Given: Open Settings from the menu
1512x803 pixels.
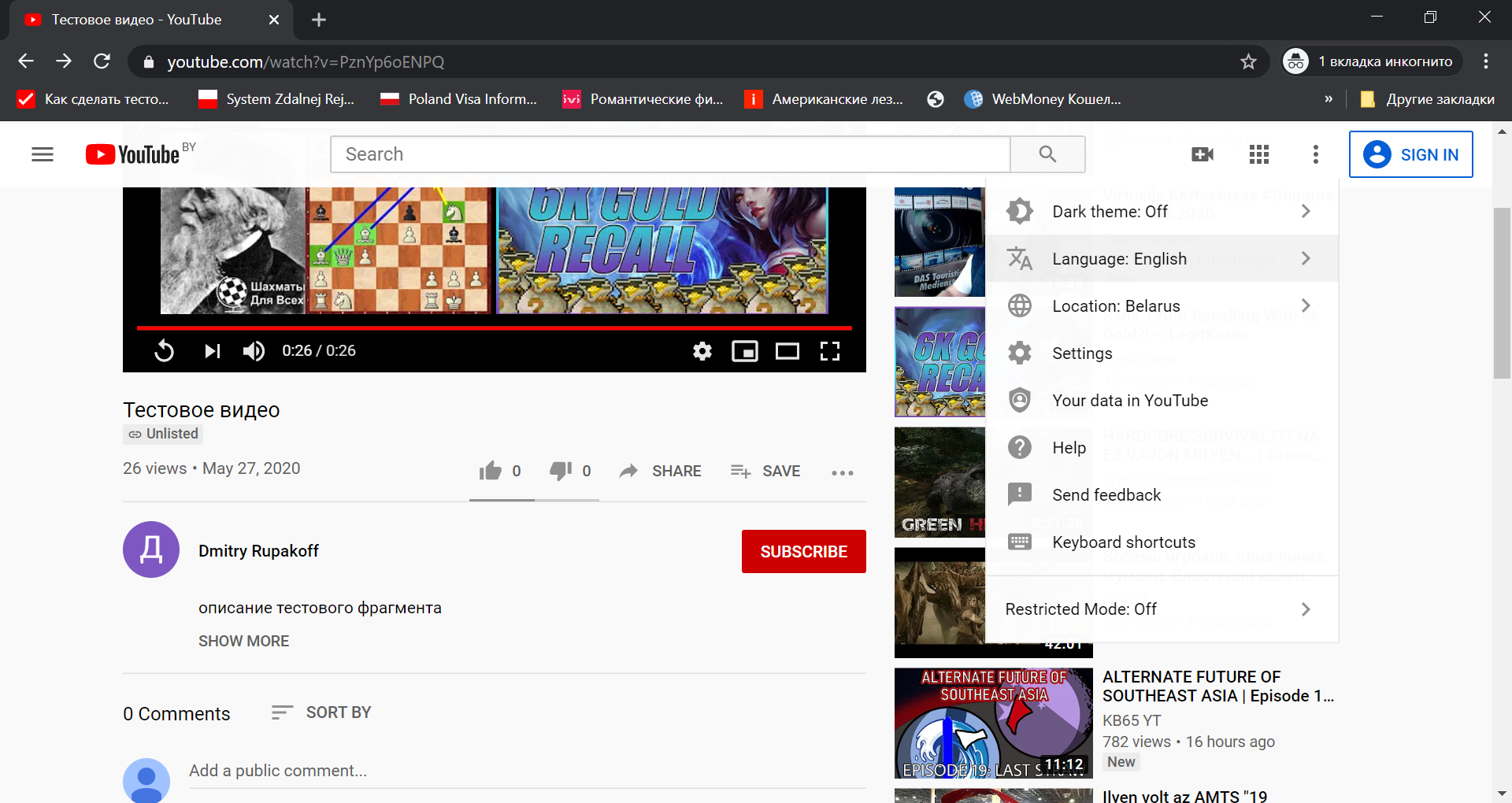Looking at the screenshot, I should [1162, 353].
